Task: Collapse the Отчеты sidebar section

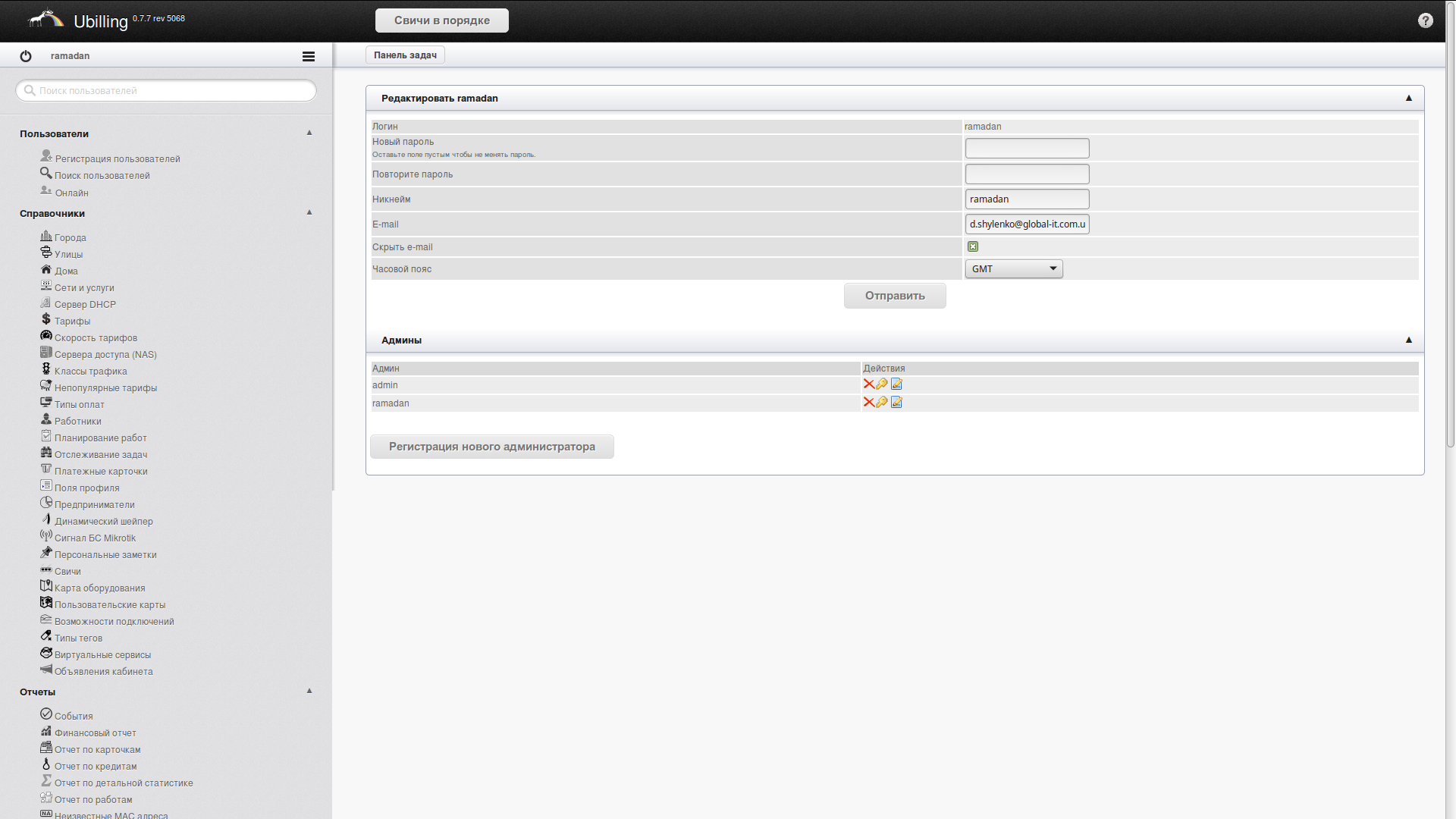Action: click(309, 691)
